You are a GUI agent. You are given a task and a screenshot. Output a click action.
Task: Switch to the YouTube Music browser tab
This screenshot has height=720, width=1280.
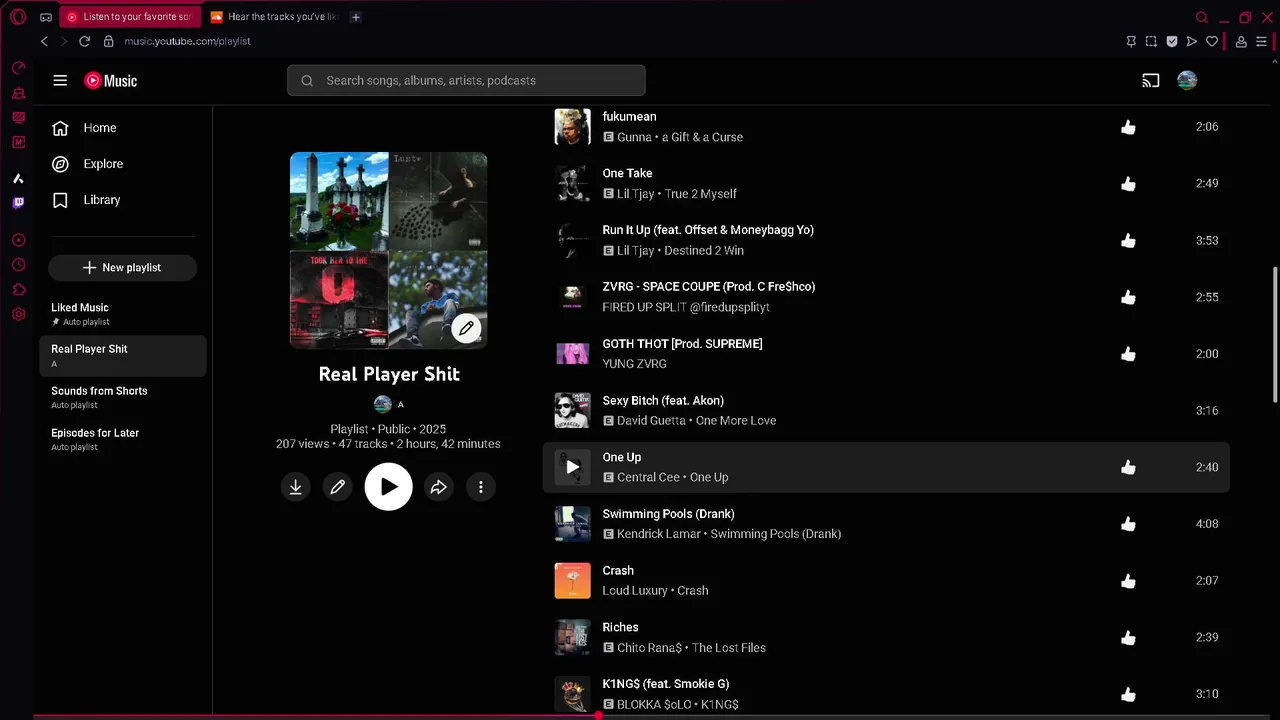pyautogui.click(x=130, y=17)
